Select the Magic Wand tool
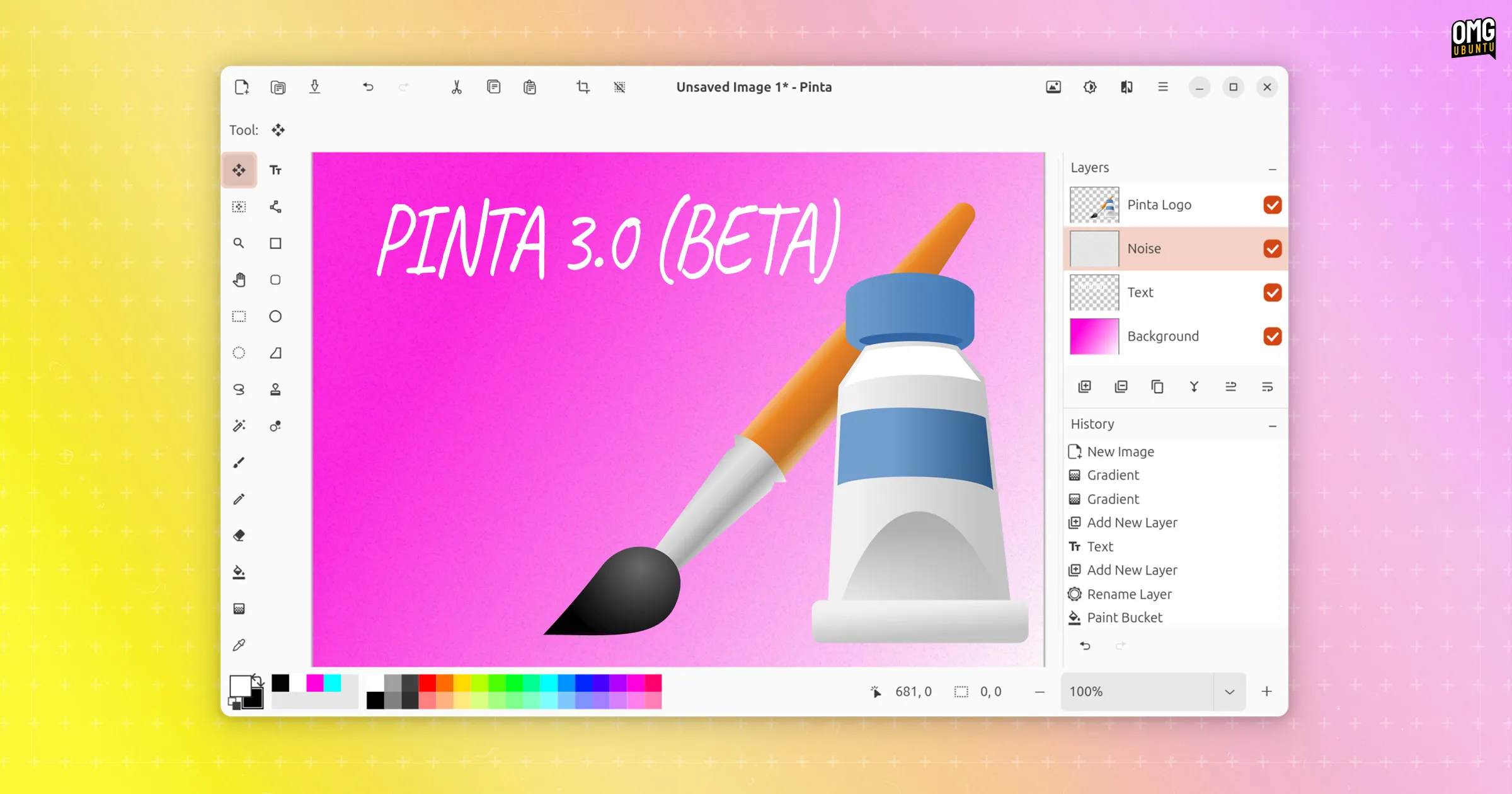The height and width of the screenshot is (794, 1512). click(x=239, y=426)
